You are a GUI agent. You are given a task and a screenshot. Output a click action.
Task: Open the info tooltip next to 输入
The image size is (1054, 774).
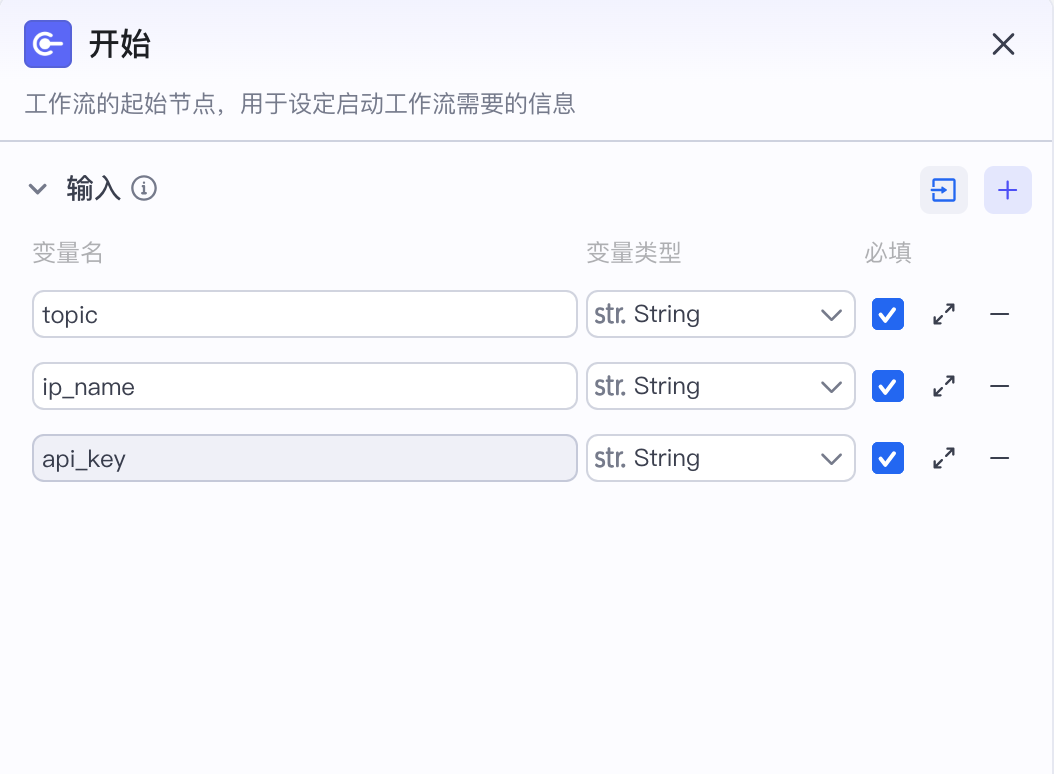[x=144, y=188]
